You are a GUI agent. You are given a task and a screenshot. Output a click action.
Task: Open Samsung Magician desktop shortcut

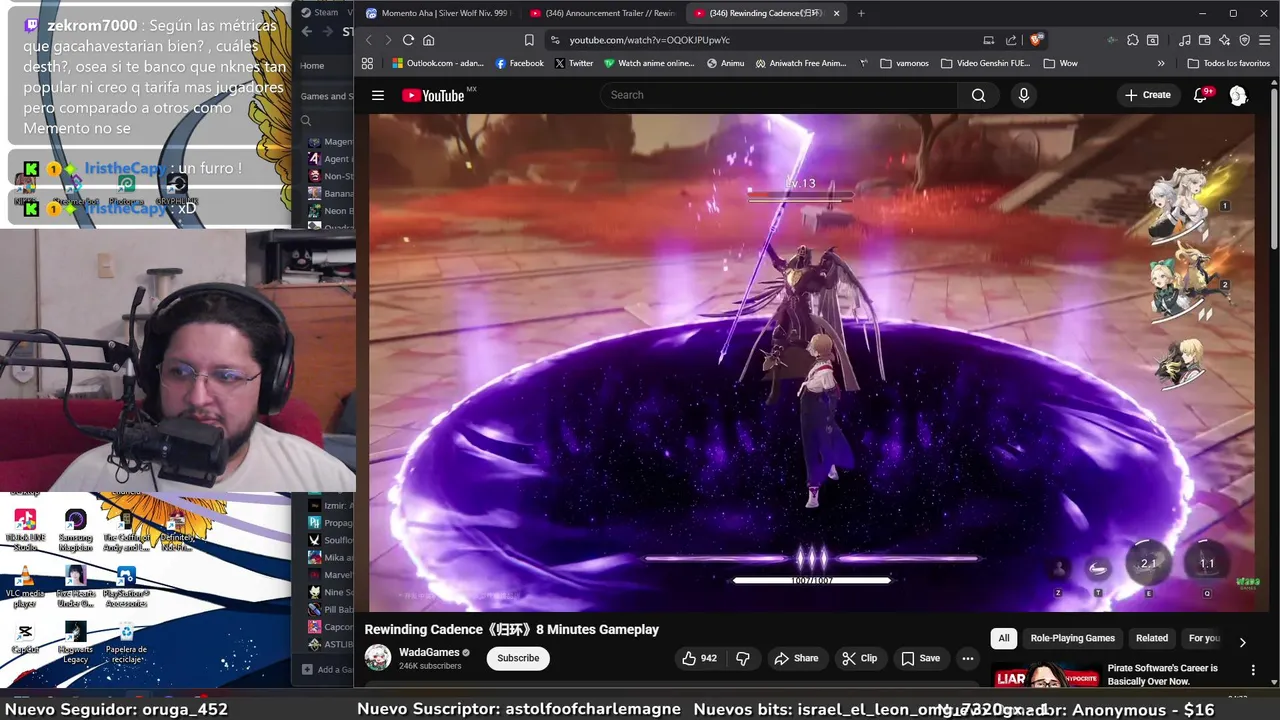(75, 530)
